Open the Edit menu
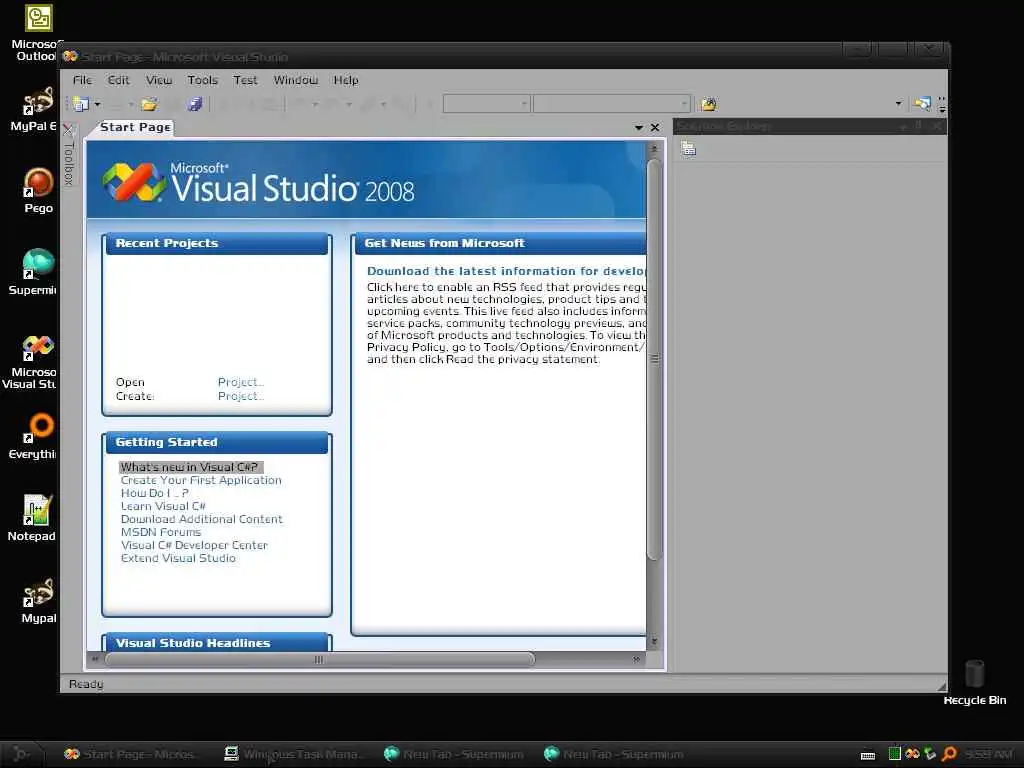This screenshot has width=1024, height=768. point(118,80)
